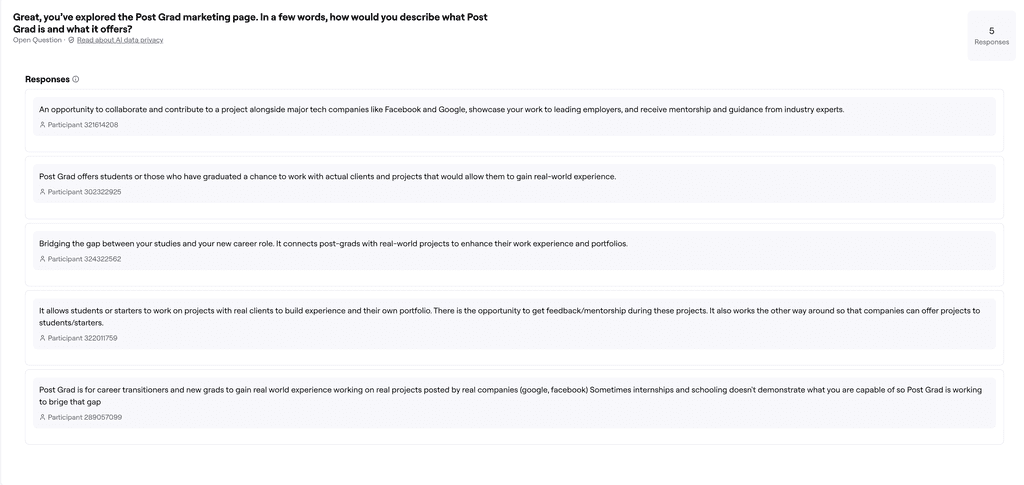Open the response about feedback/mentorship during projects
This screenshot has width=1024, height=485.
[x=514, y=324]
